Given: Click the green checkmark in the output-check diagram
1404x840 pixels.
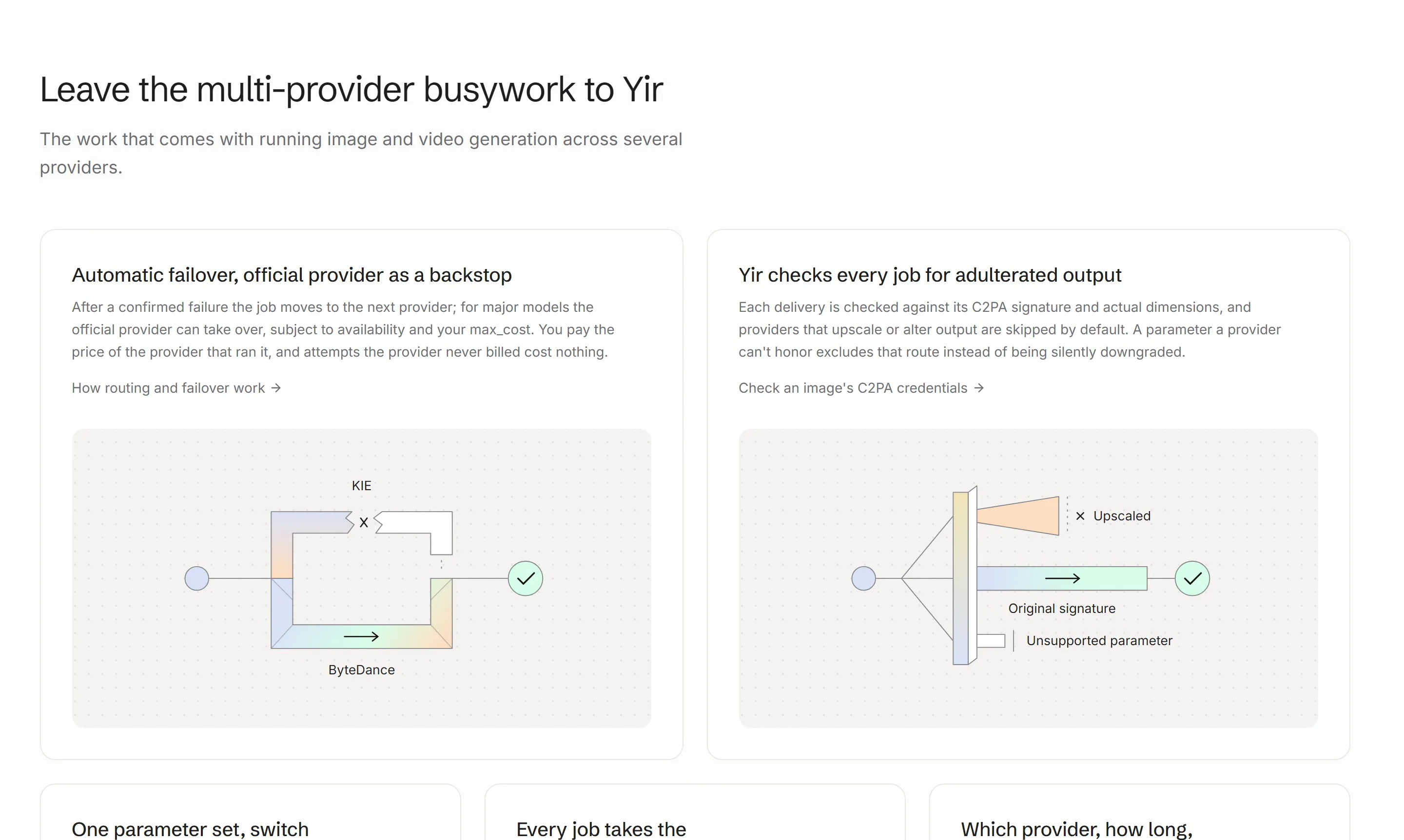Looking at the screenshot, I should click(1192, 578).
